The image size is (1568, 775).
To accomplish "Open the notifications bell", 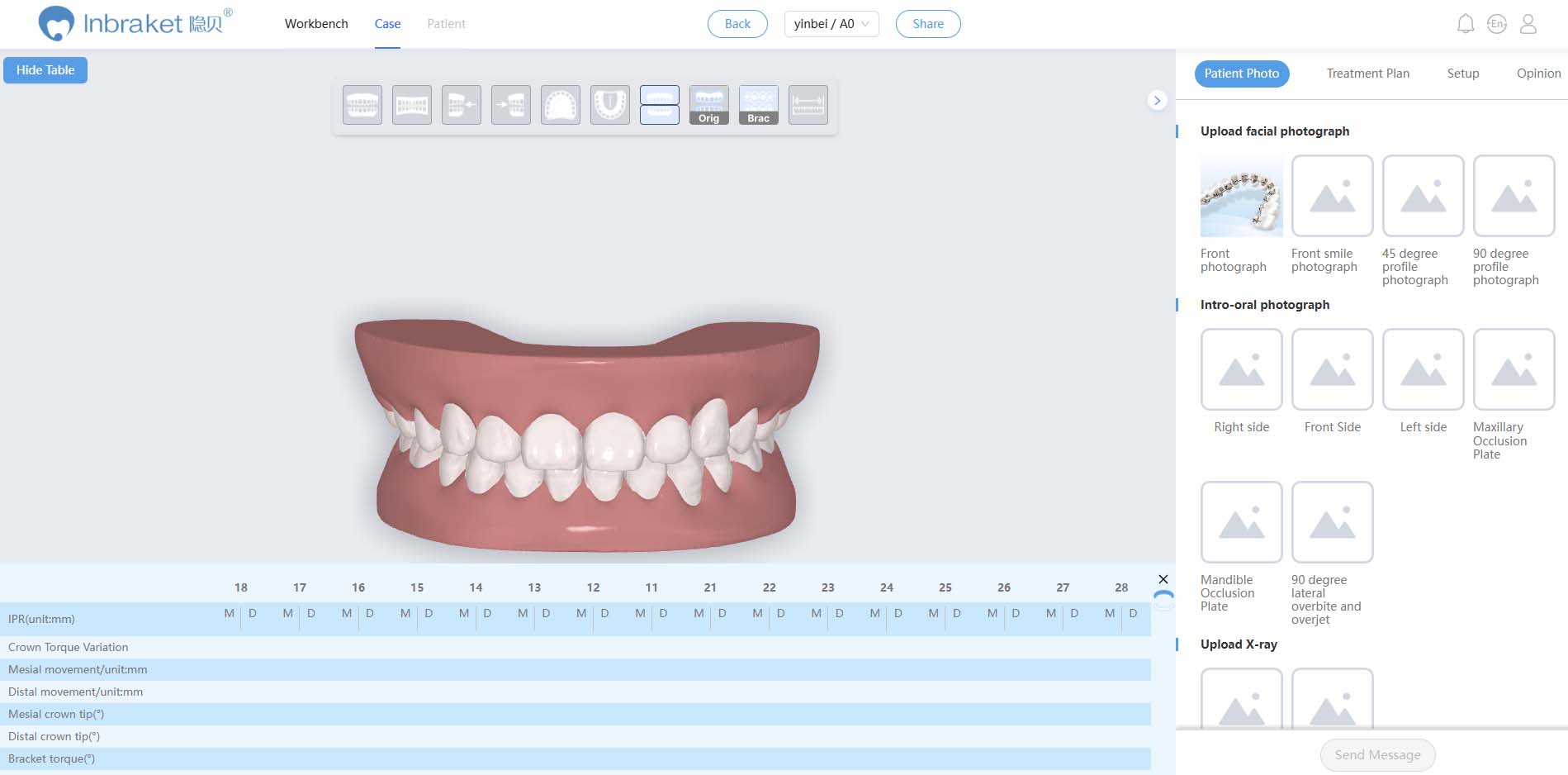I will [1466, 24].
